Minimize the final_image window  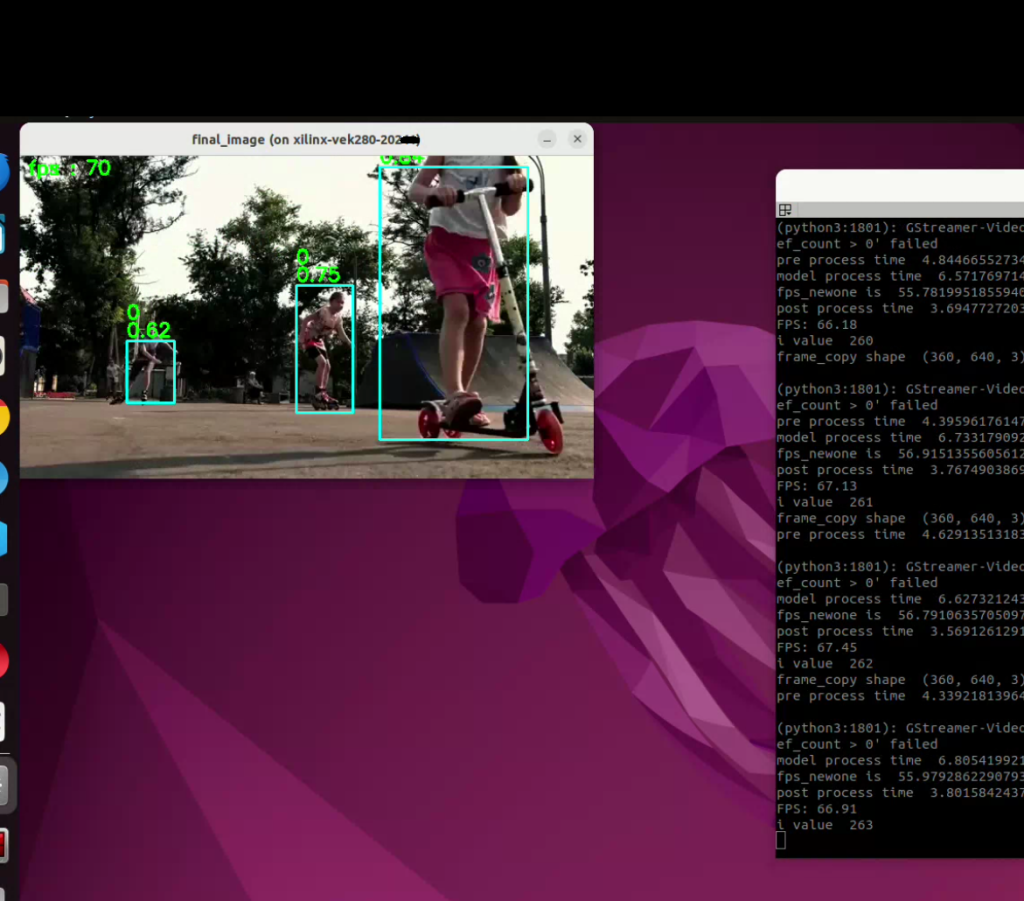click(547, 139)
